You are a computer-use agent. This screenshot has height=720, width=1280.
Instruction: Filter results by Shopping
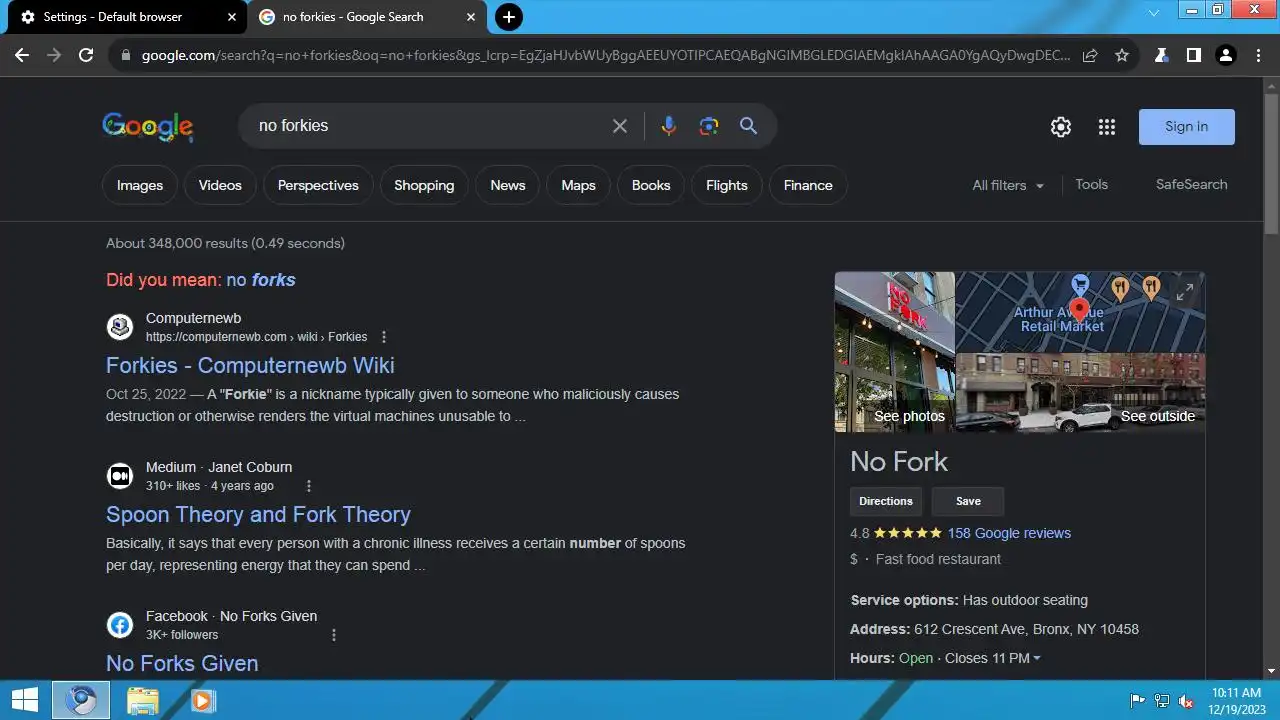tap(424, 185)
